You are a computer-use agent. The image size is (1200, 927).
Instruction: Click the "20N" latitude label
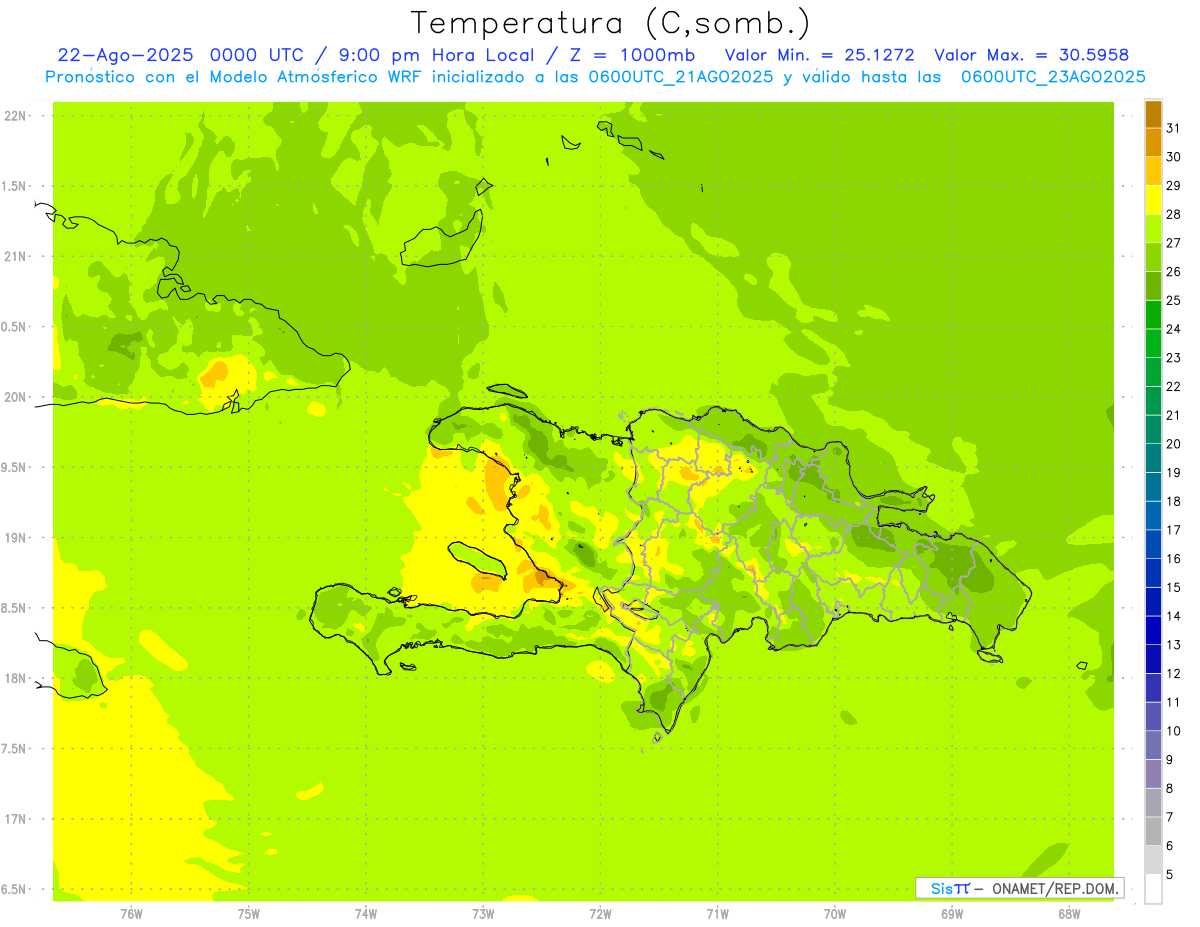(x=15, y=398)
